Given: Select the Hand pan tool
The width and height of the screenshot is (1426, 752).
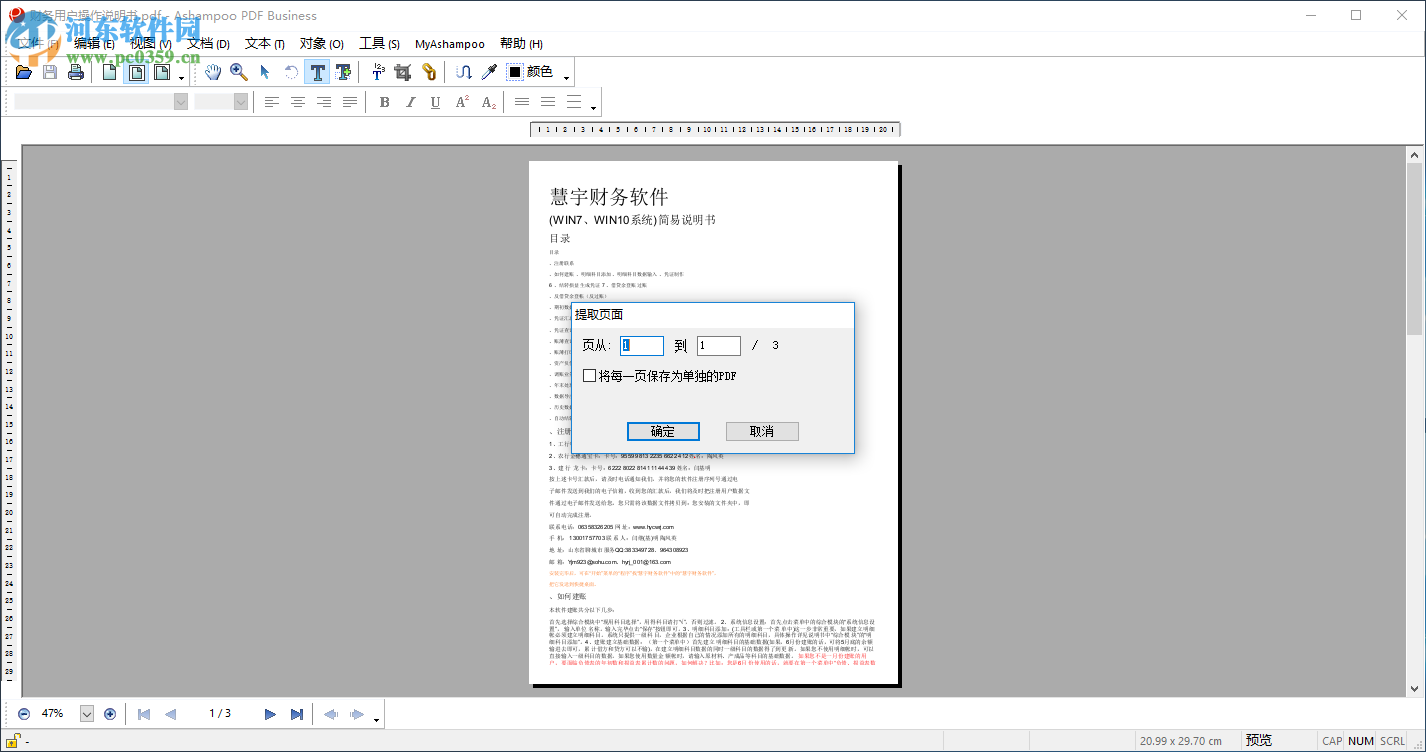Looking at the screenshot, I should click(x=213, y=72).
